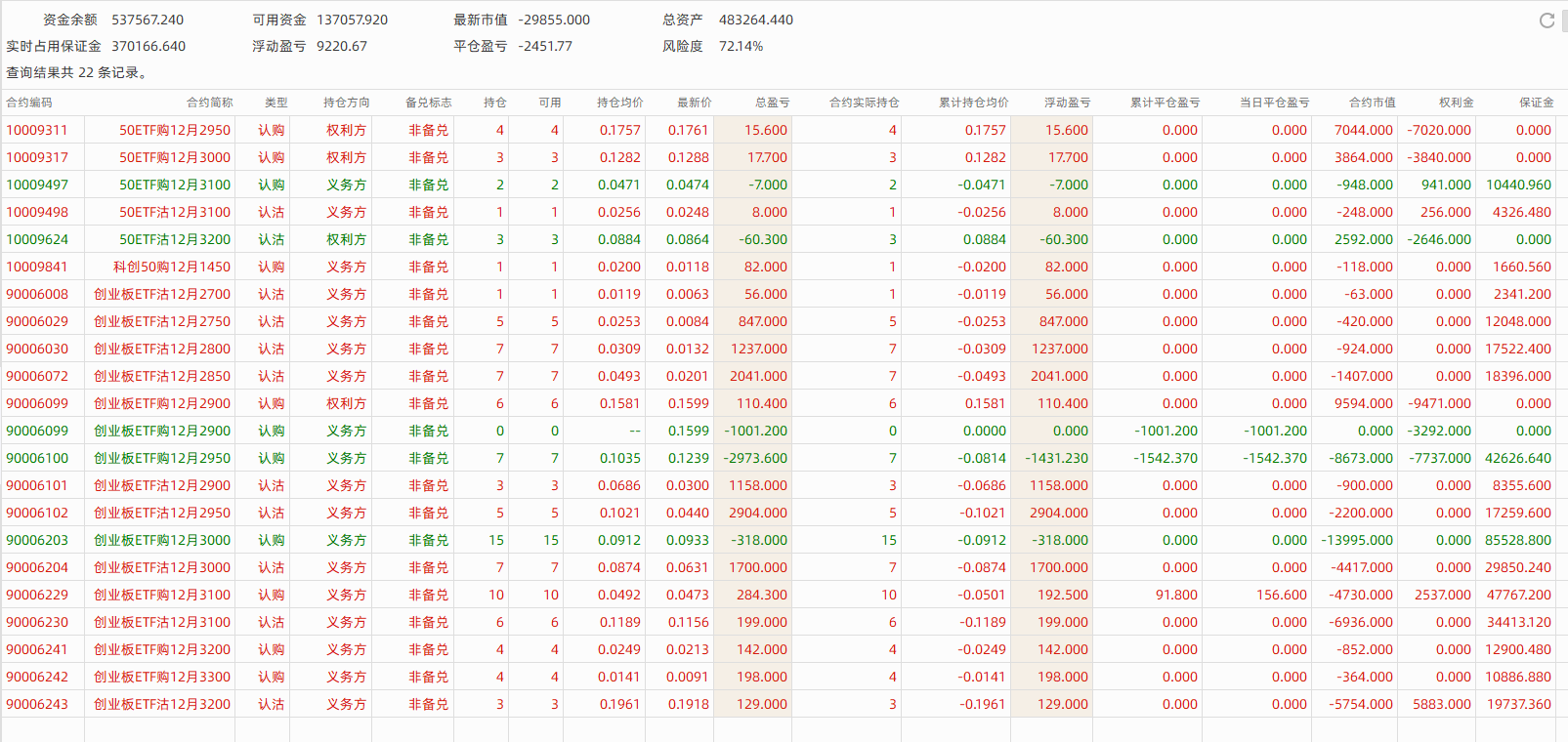The height and width of the screenshot is (742, 1568).
Task: Click the 合约简称 column header
Action: coord(210,103)
